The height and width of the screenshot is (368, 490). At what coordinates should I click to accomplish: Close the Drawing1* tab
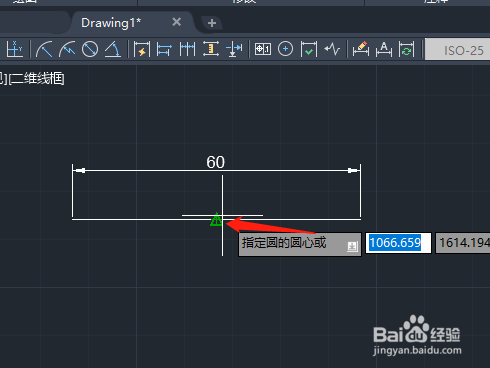tap(176, 22)
